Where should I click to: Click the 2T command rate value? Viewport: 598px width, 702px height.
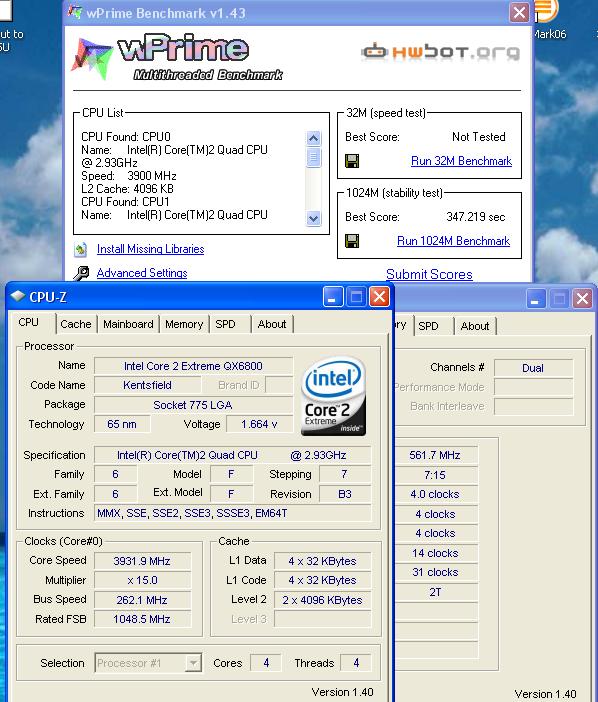point(435,592)
